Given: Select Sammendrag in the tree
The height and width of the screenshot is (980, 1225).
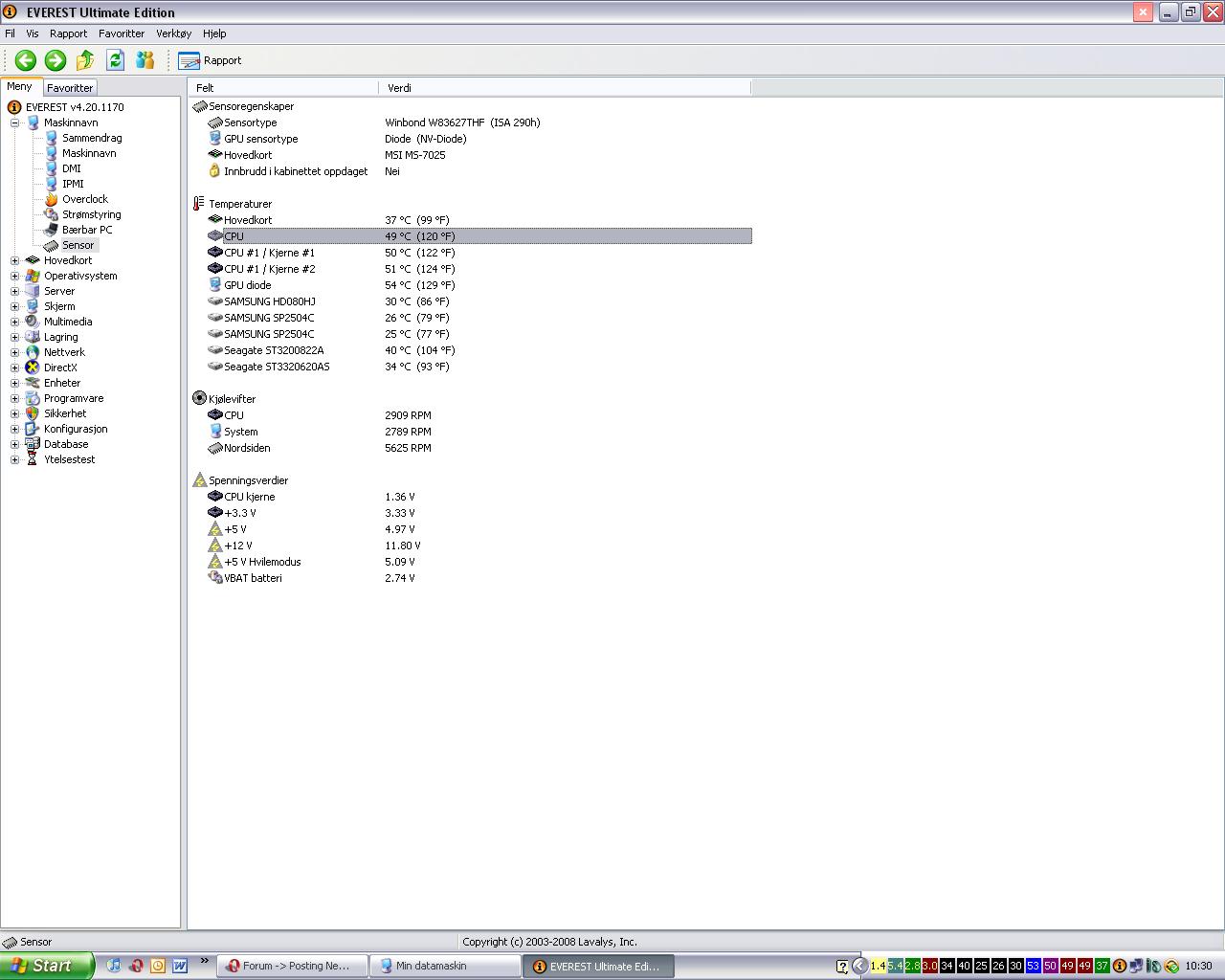Looking at the screenshot, I should tap(92, 138).
